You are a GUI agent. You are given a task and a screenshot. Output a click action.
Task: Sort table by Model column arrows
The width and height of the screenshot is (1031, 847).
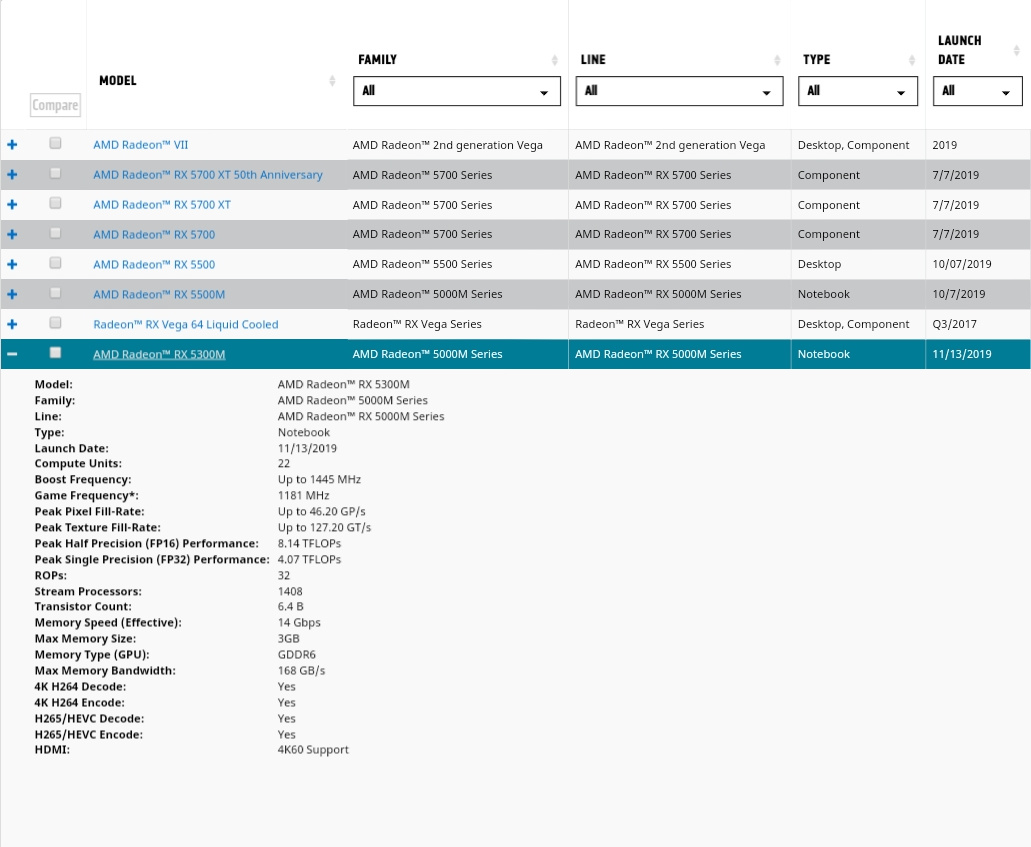[x=332, y=80]
